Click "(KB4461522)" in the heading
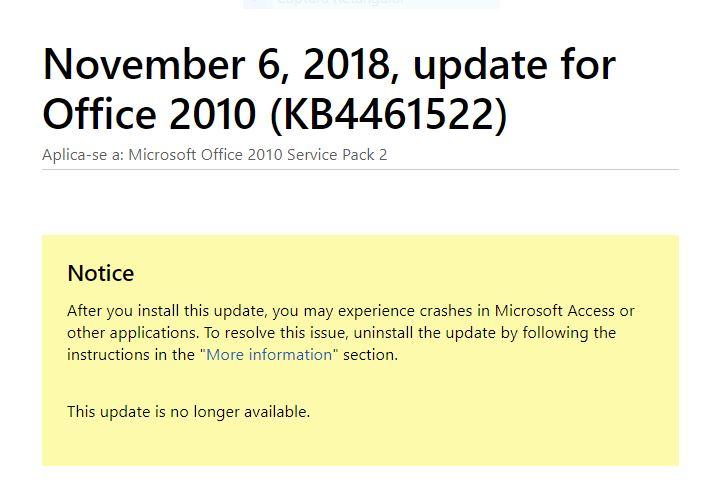 pyautogui.click(x=388, y=114)
